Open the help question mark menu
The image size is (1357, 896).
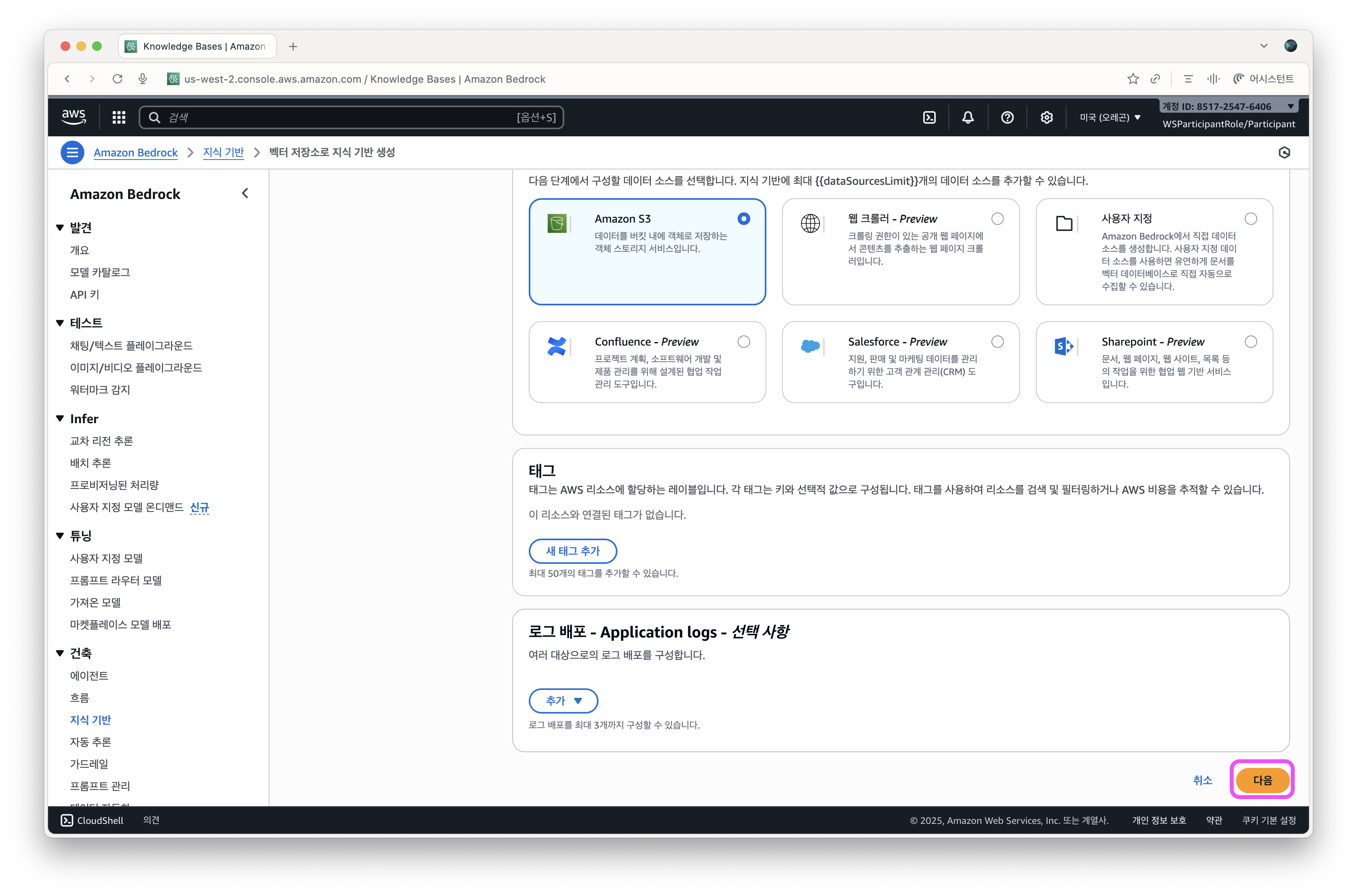[1008, 117]
